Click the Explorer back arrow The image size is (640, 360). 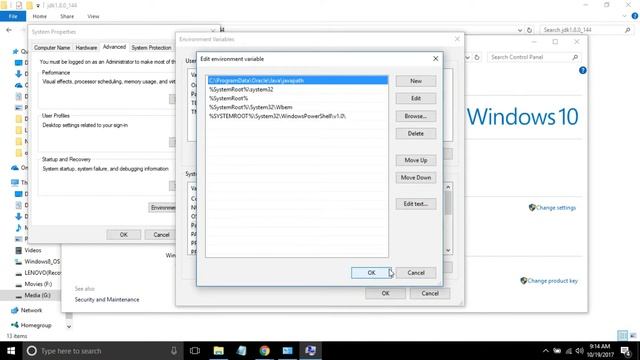point(9,30)
